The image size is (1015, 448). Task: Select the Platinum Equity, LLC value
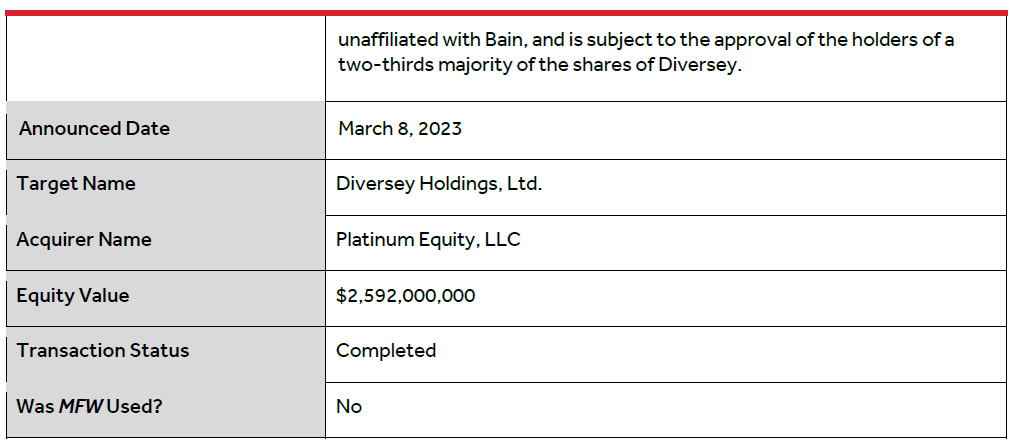428,240
